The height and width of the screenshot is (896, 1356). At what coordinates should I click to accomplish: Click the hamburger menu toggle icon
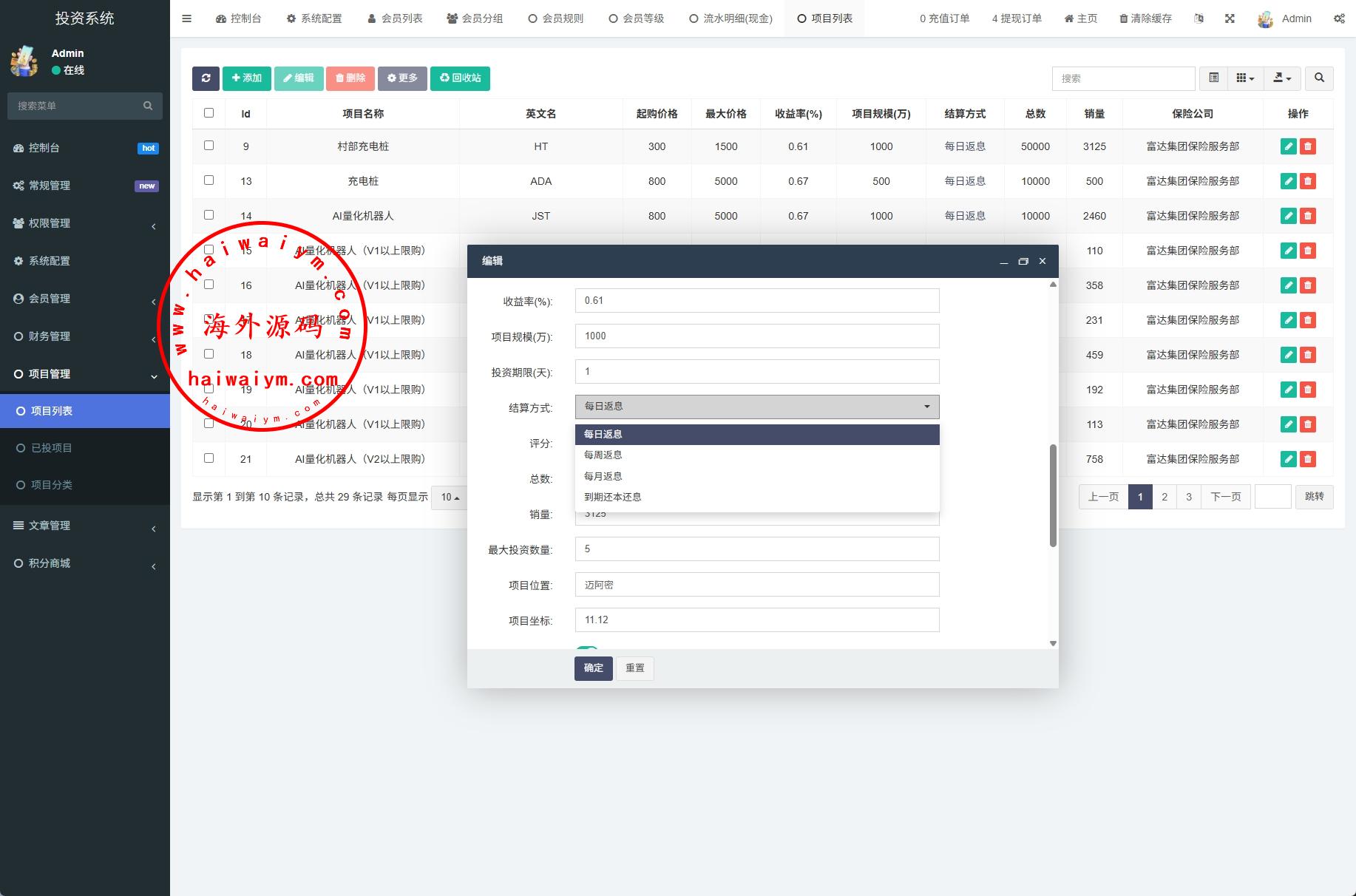pyautogui.click(x=187, y=18)
